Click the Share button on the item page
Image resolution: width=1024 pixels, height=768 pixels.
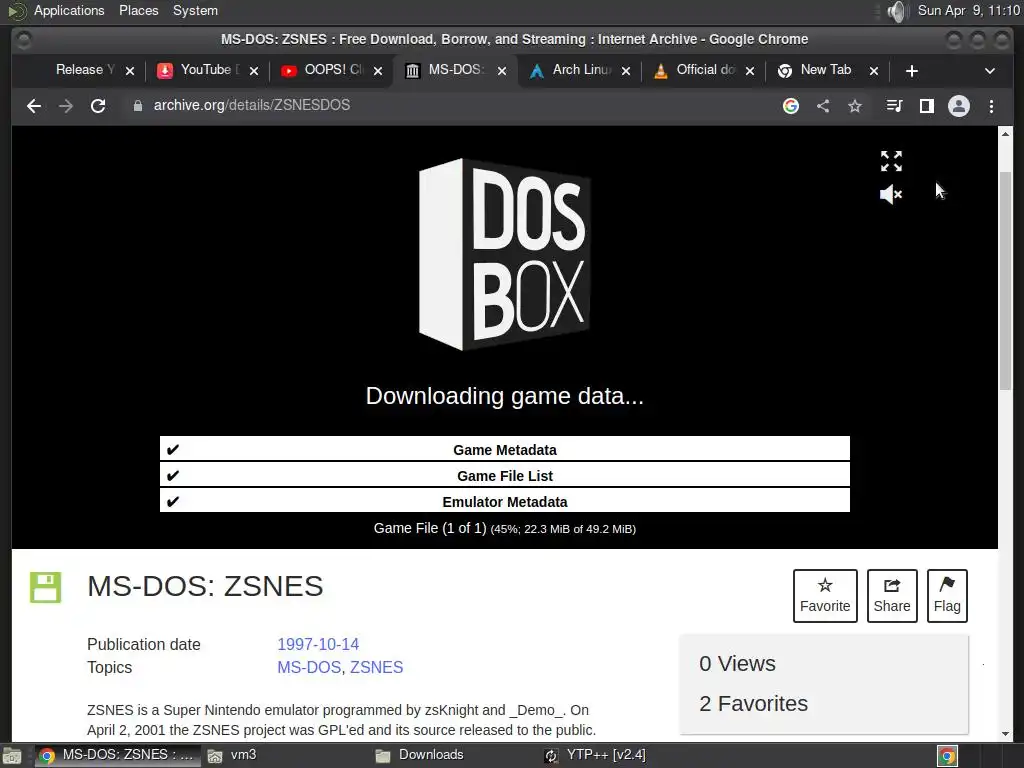coord(892,596)
